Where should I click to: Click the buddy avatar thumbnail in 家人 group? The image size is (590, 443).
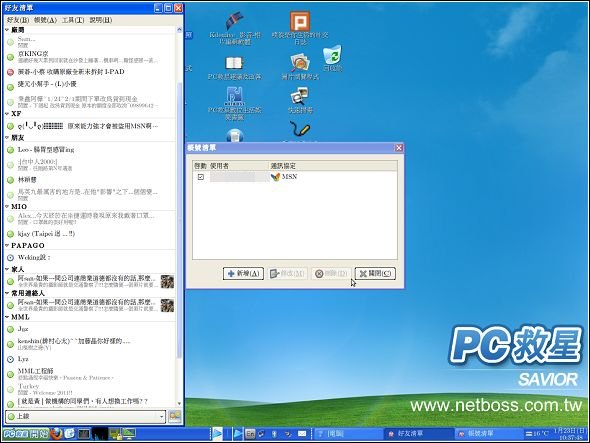pyautogui.click(x=167, y=281)
